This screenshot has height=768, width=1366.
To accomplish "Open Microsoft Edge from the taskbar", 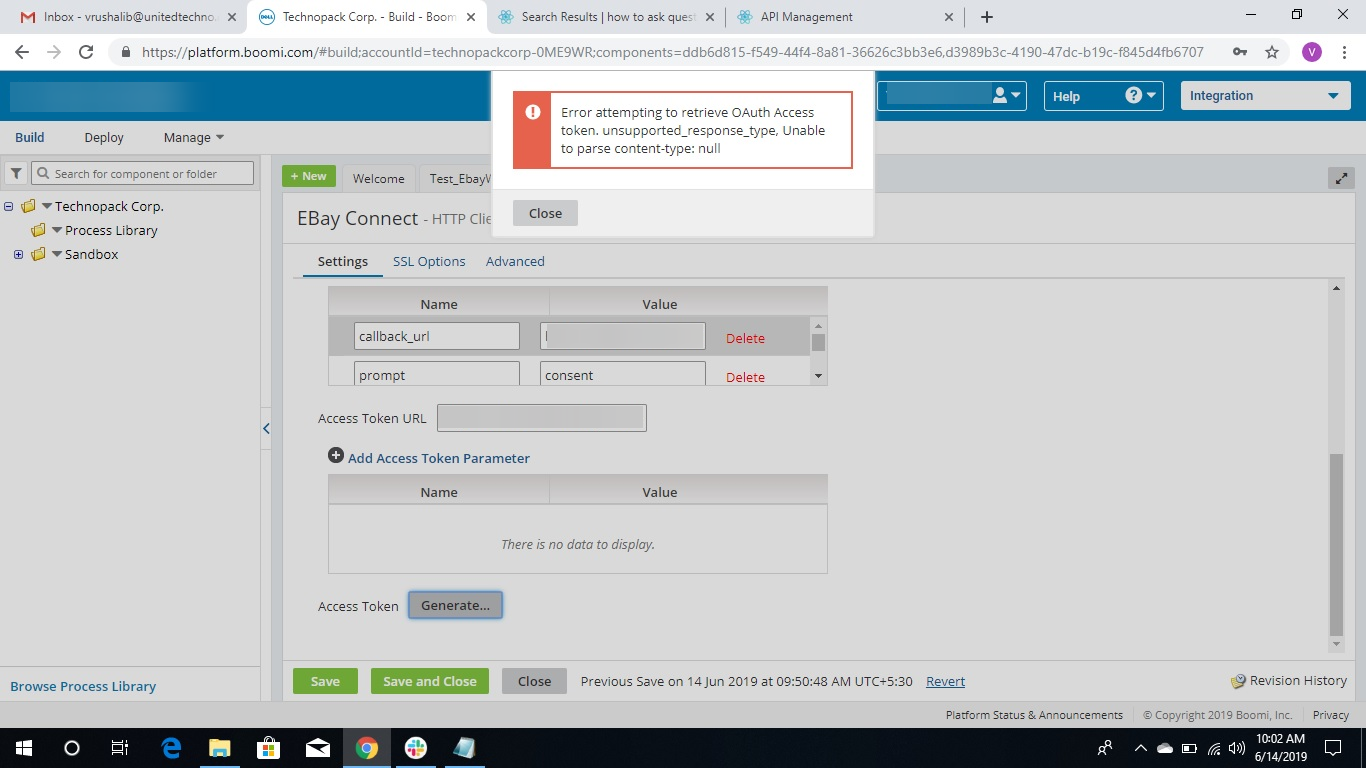I will [171, 748].
